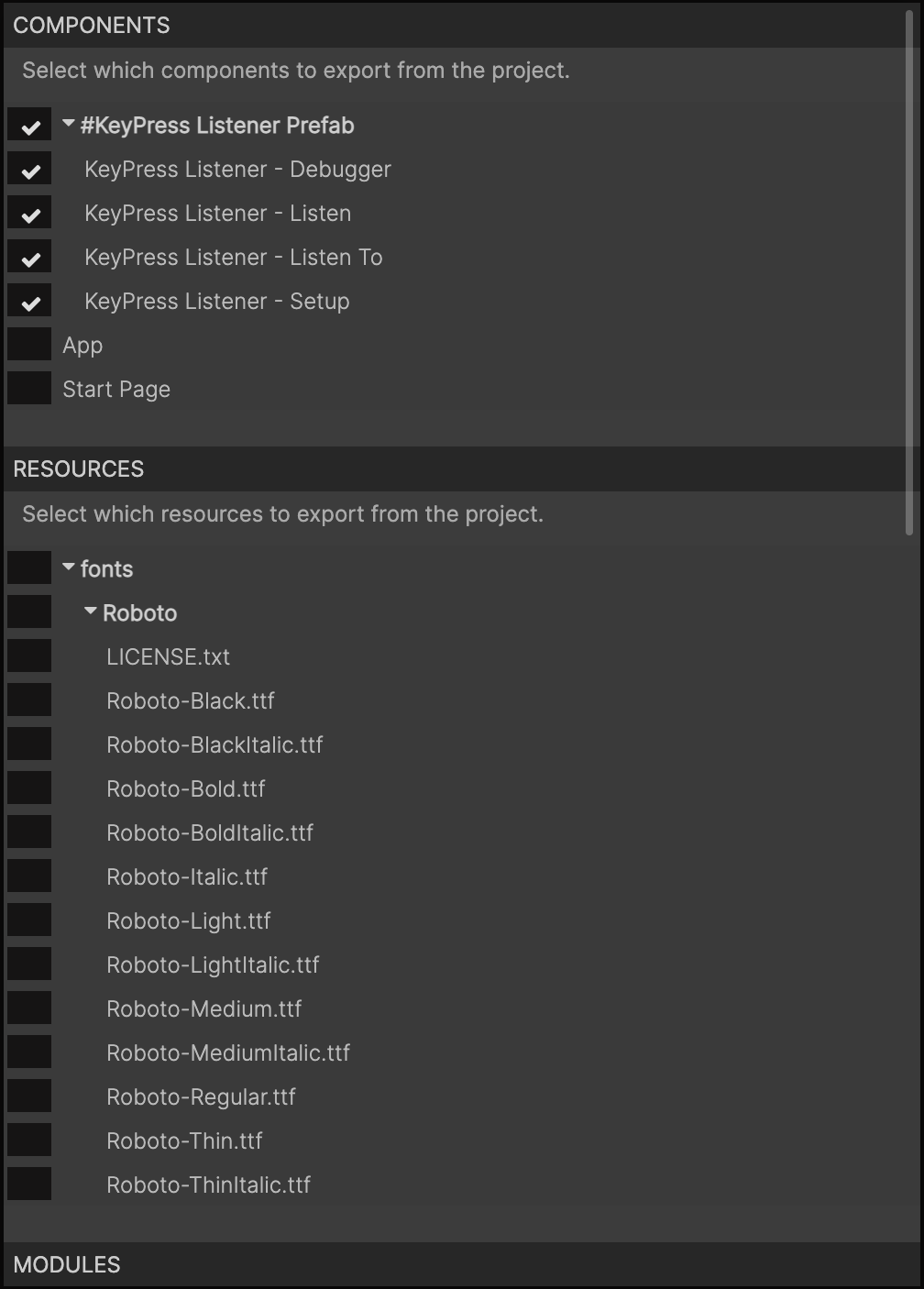Select Roboto-ThinItalic.ttf file label
924x1289 pixels.
tap(208, 1184)
